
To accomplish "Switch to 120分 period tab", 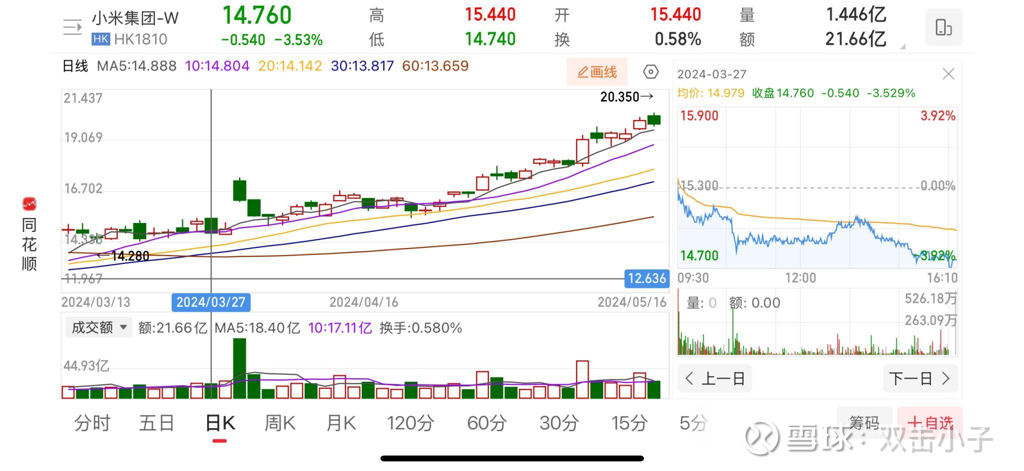I will pyautogui.click(x=410, y=423).
